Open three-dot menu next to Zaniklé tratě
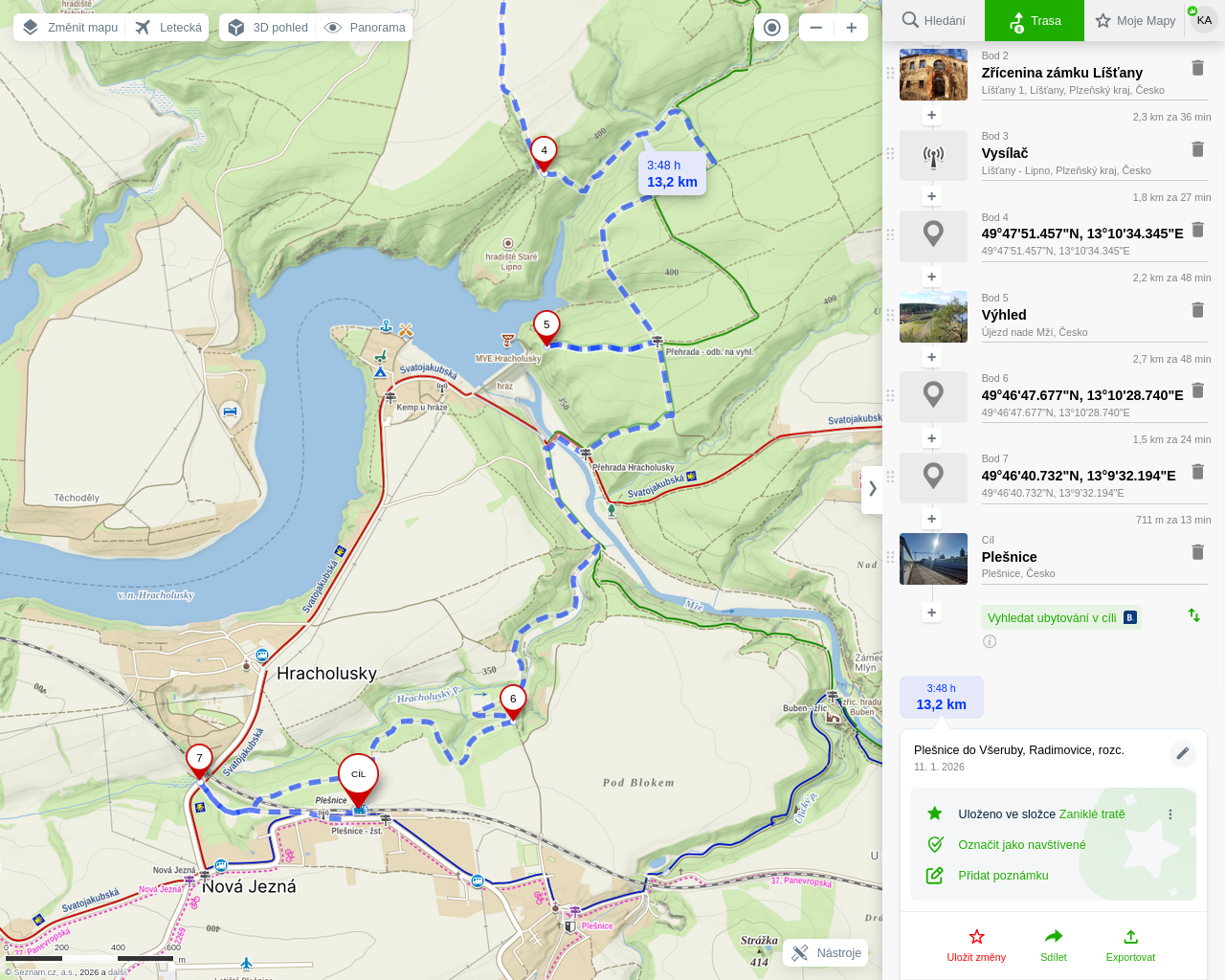 click(x=1169, y=814)
